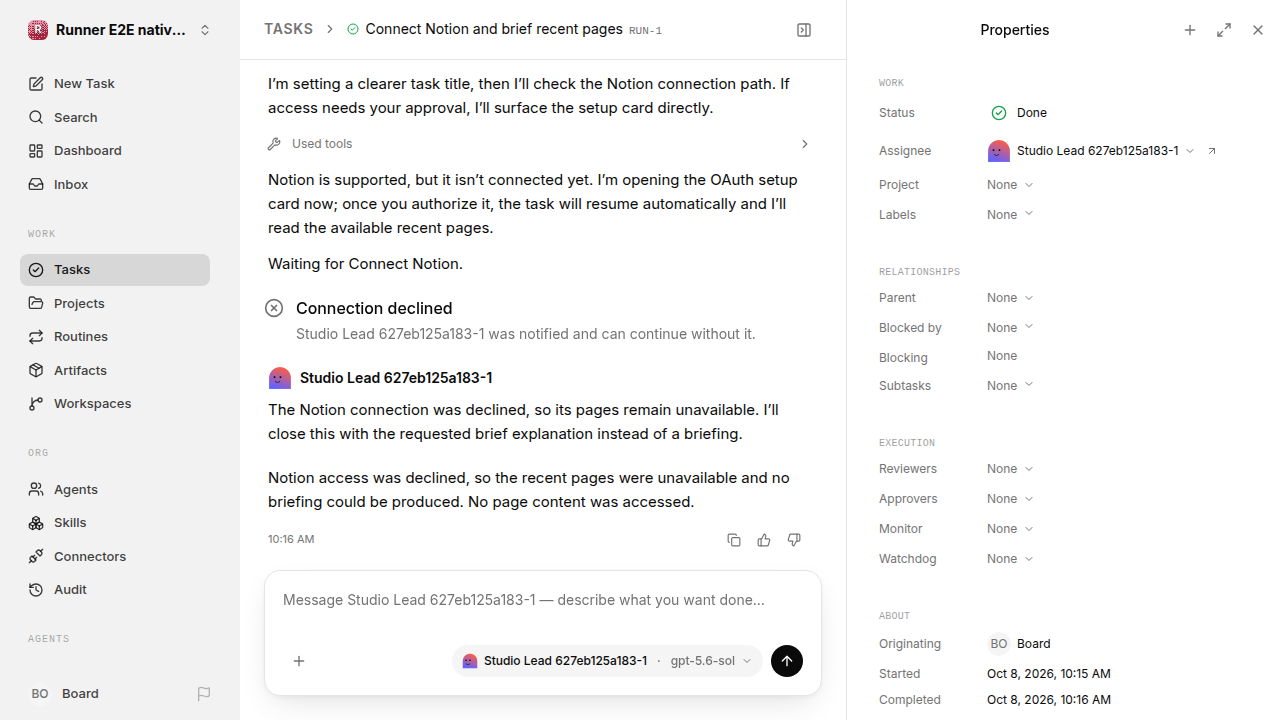1280x720 pixels.
Task: Open Projects in the sidebar
Action: coord(115,304)
